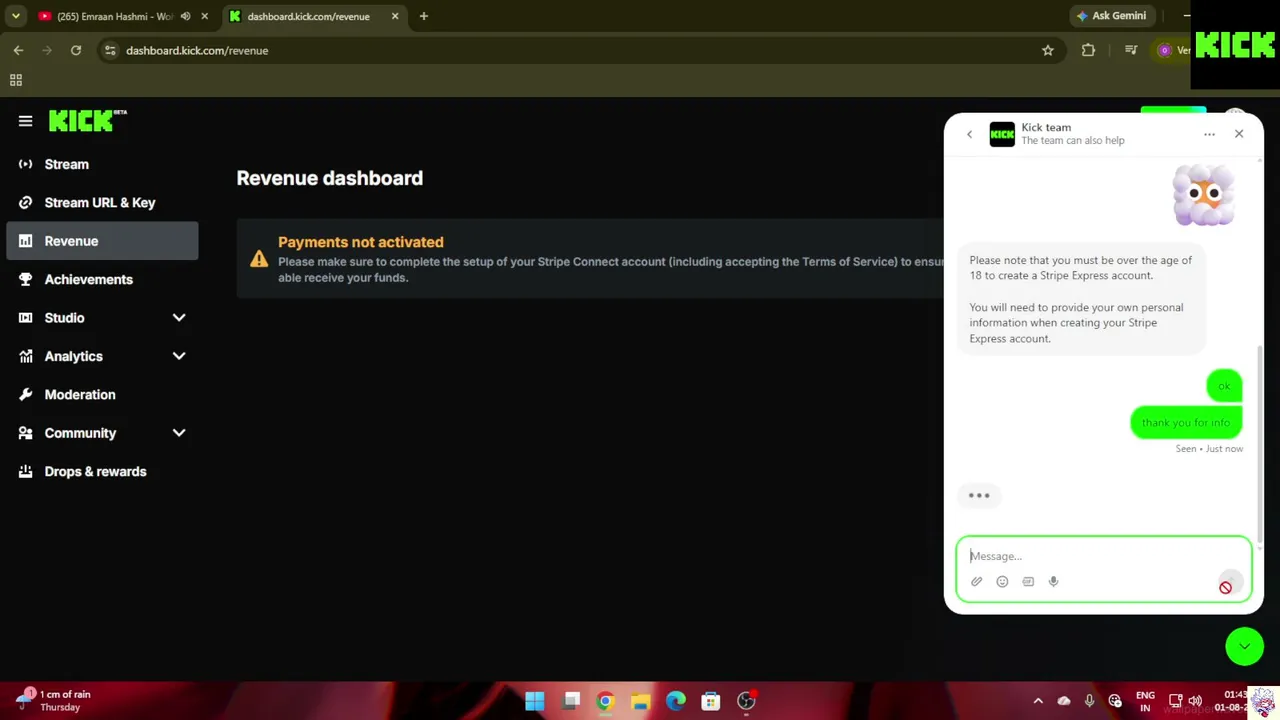The width and height of the screenshot is (1280, 720).
Task: Click the Ask Gemini button
Action: (1111, 16)
